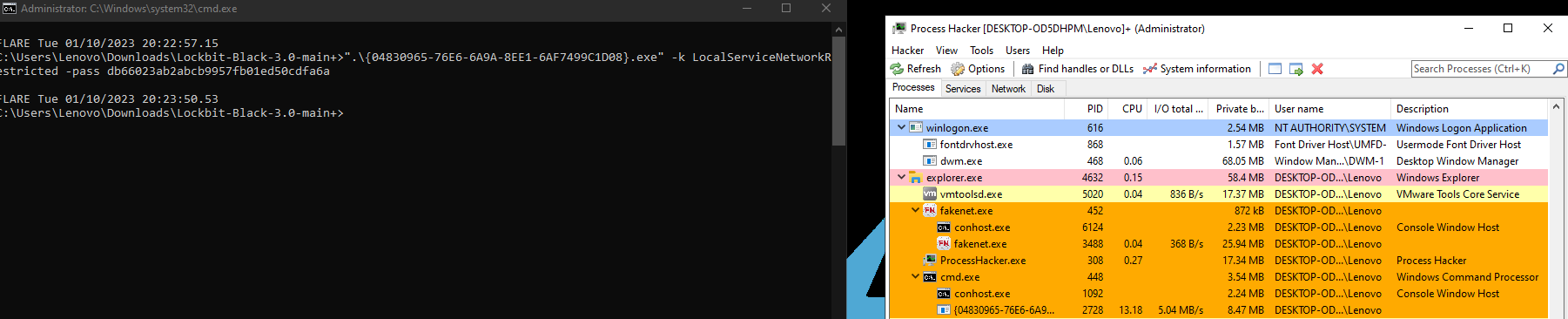Select the vmtoolsd.exe process row
This screenshot has height=319, width=1568.
(x=1219, y=194)
